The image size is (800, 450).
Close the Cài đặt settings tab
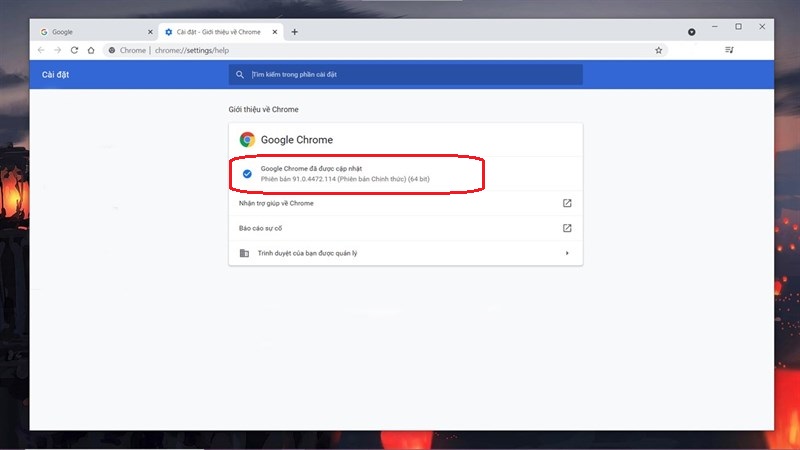pos(274,32)
